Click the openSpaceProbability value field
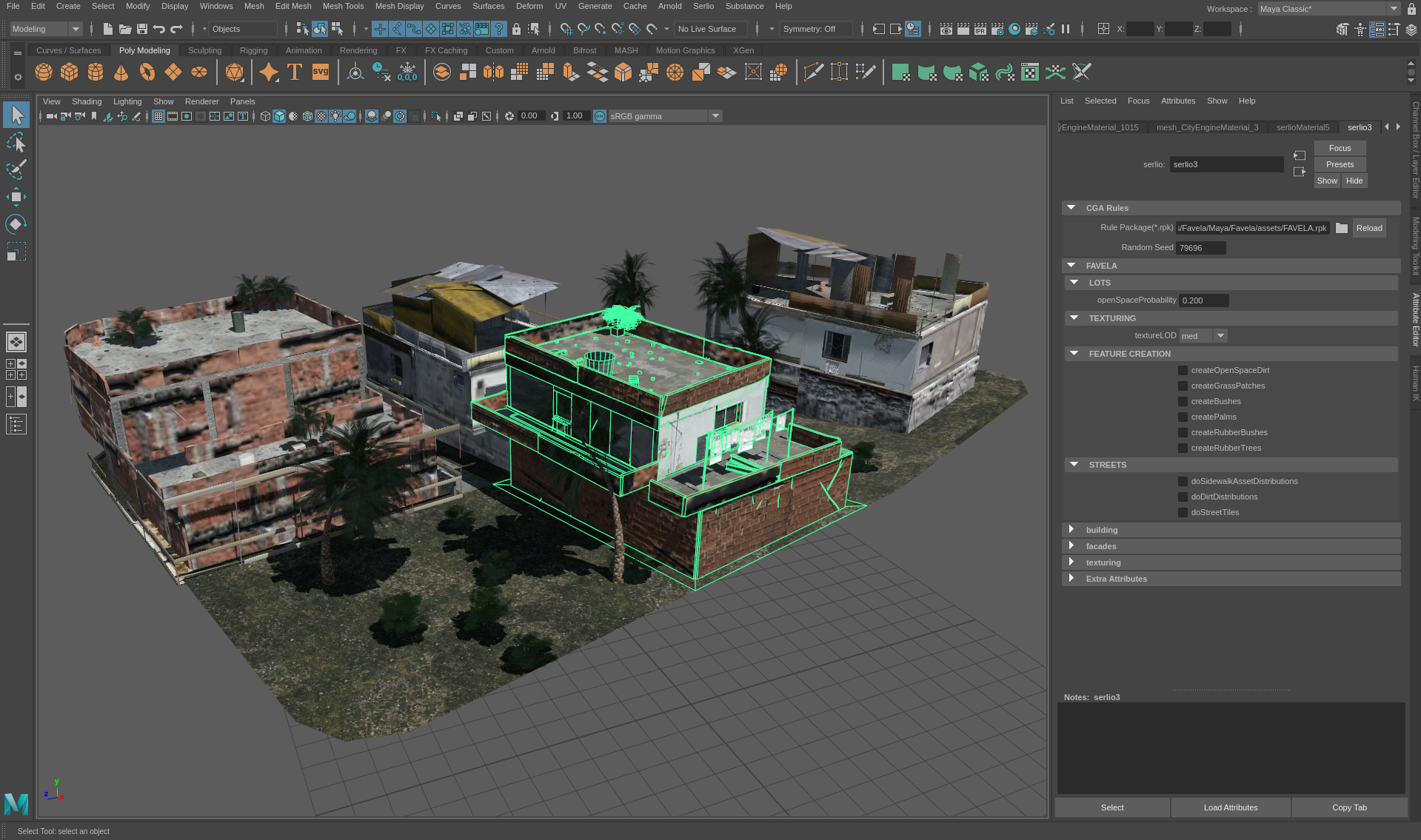Image resolution: width=1421 pixels, height=840 pixels. point(1203,300)
